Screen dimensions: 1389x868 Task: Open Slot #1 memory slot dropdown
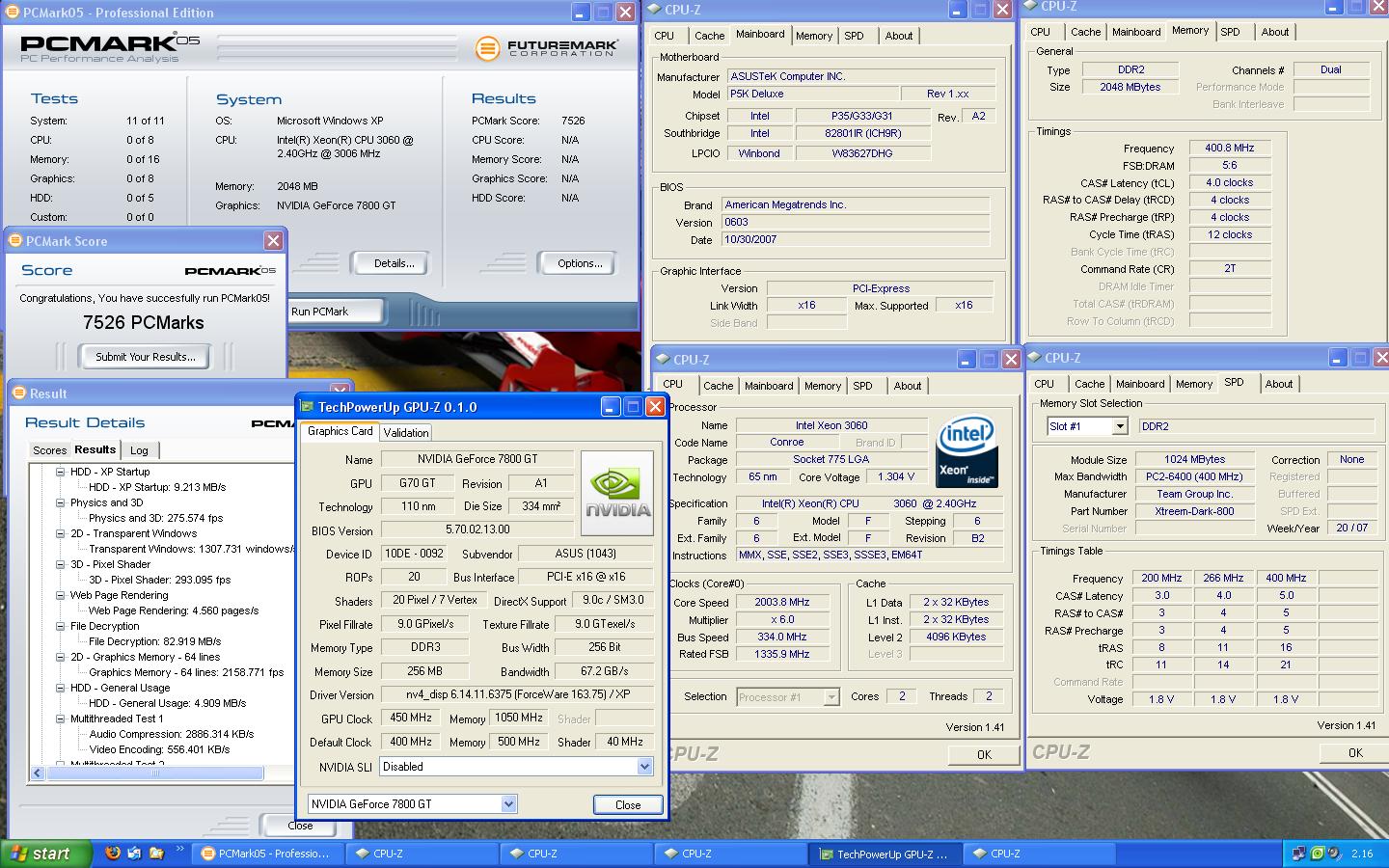[1119, 426]
